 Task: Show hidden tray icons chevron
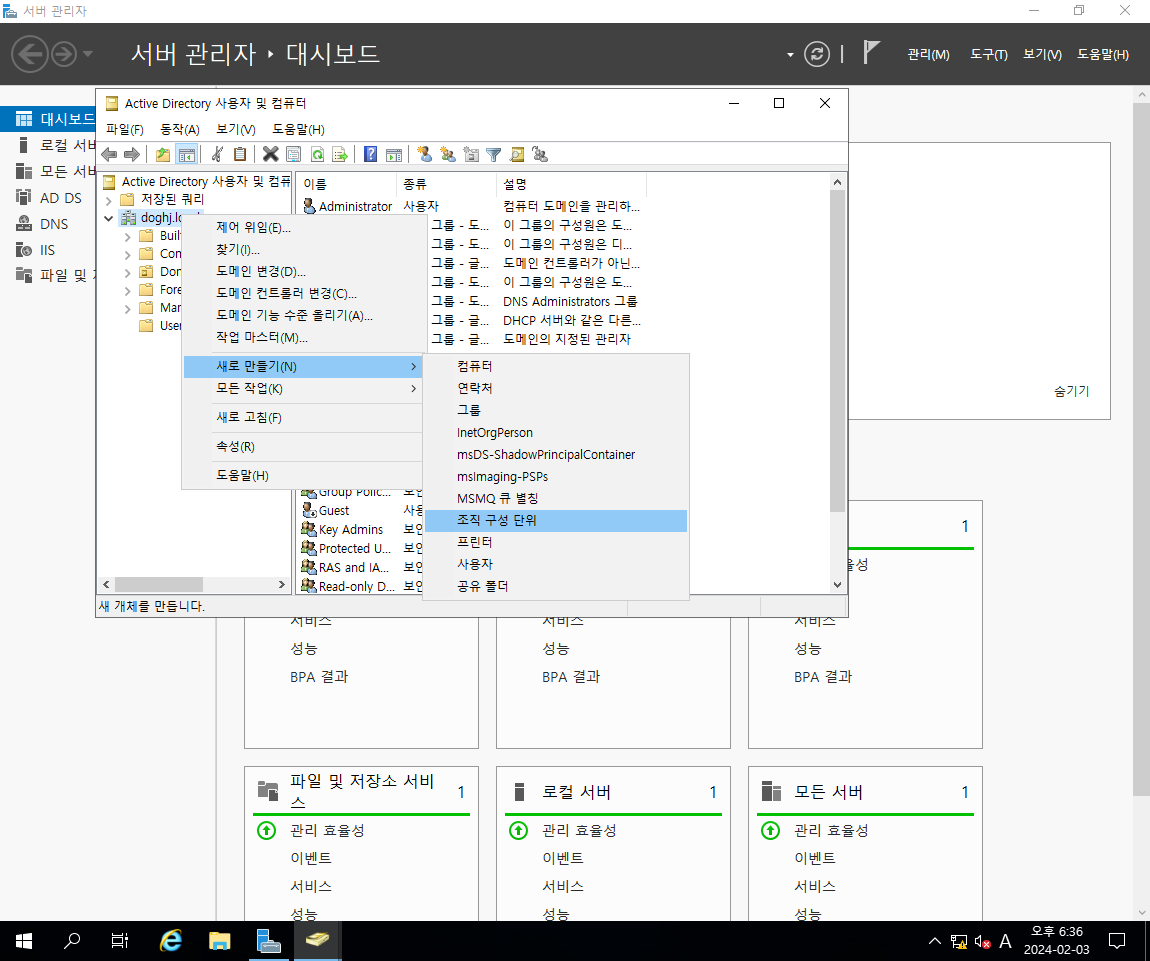click(934, 940)
